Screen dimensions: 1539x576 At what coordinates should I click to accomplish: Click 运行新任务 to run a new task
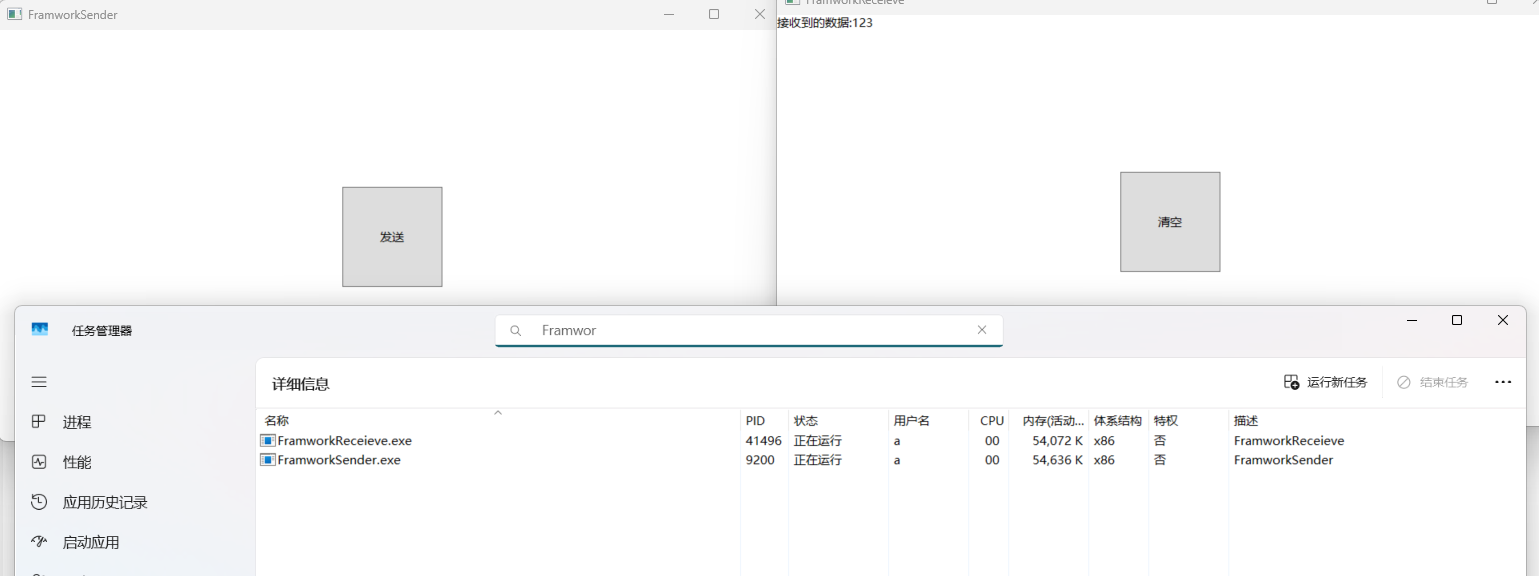(x=1325, y=382)
